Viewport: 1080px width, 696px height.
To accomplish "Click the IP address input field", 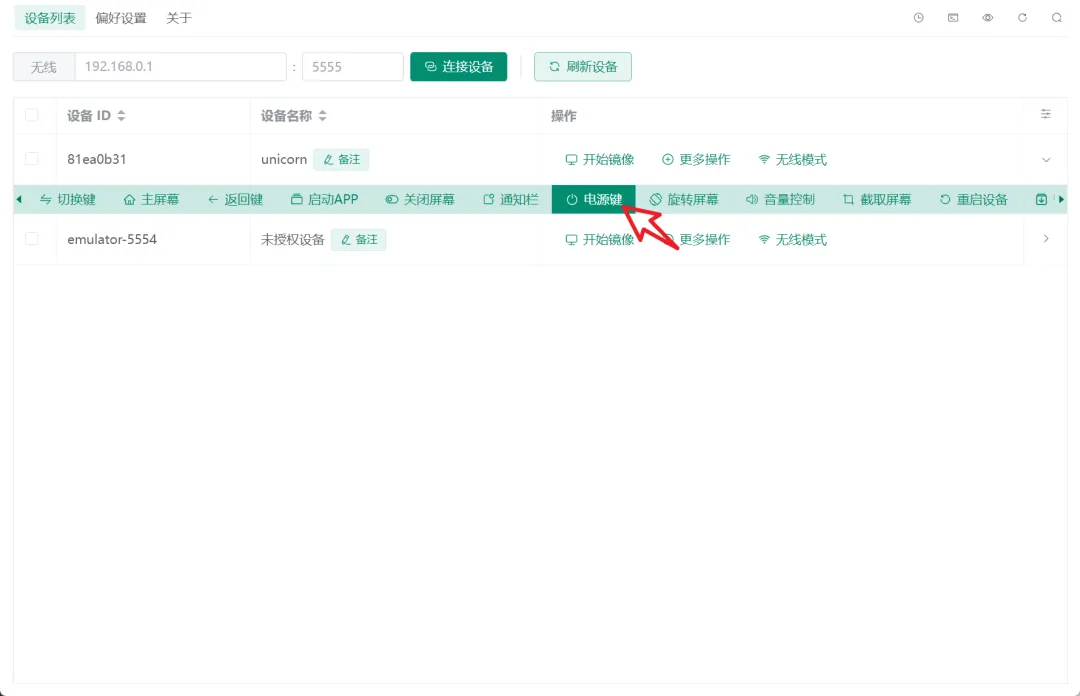I will [x=180, y=66].
